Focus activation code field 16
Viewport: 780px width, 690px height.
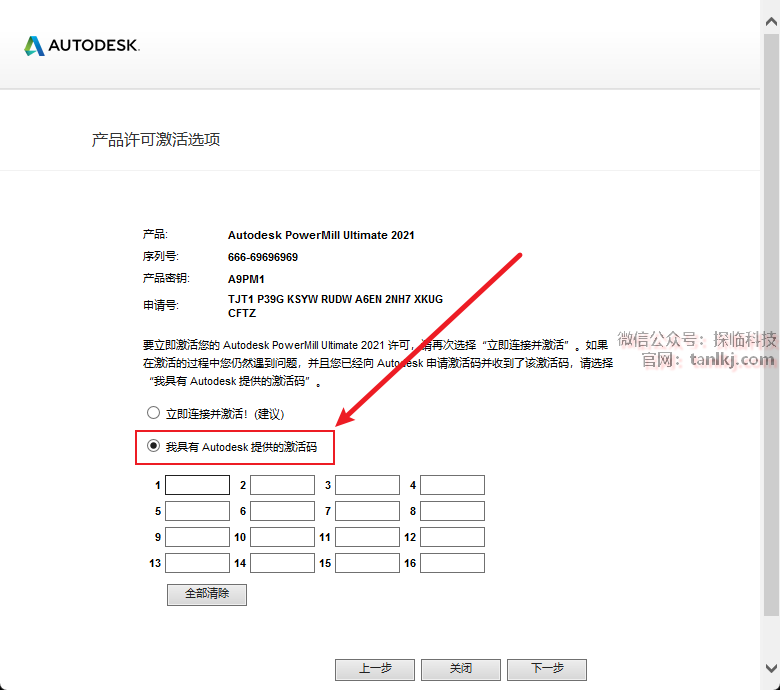pos(453,563)
